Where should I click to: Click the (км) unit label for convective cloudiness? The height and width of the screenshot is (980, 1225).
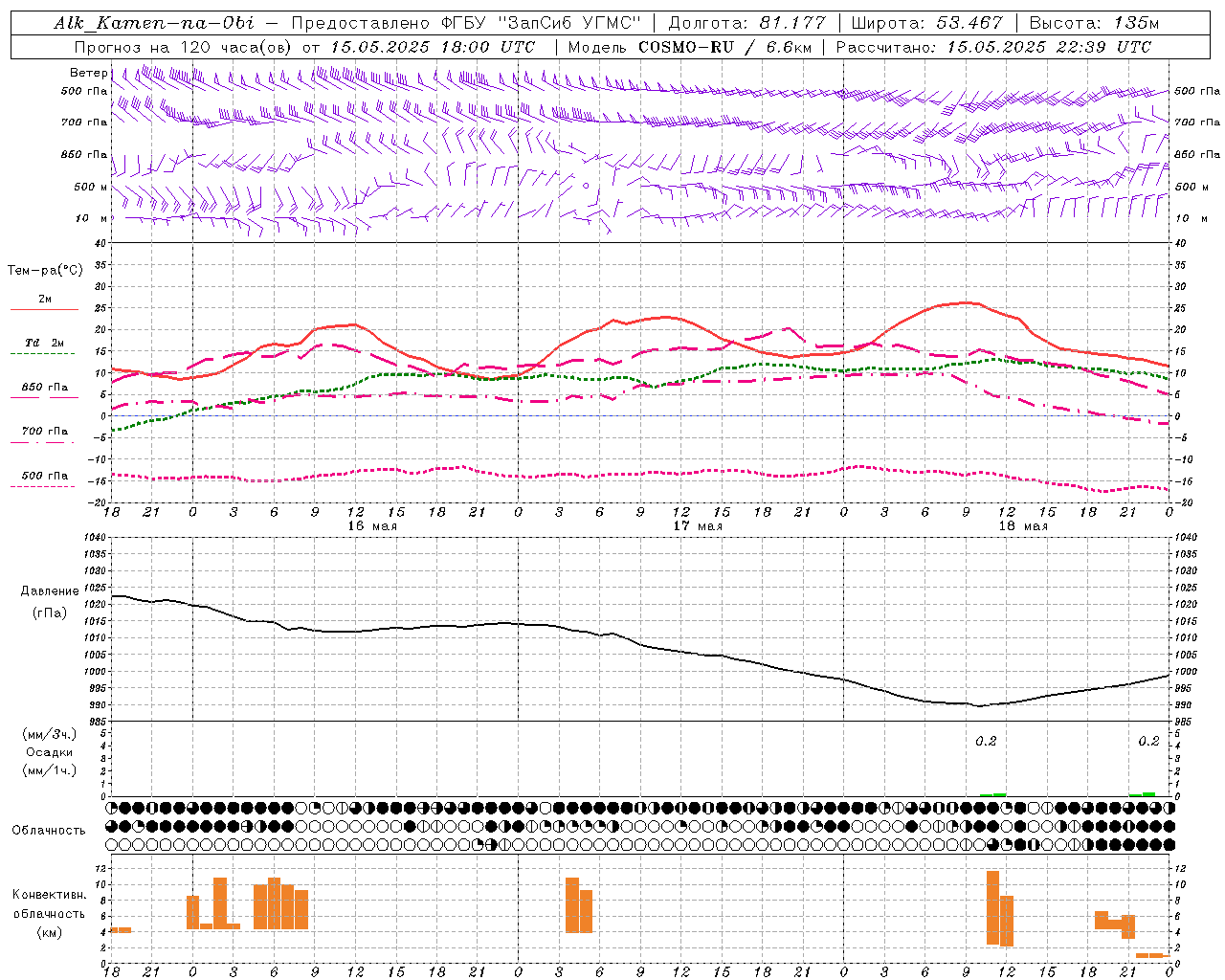coord(49,931)
